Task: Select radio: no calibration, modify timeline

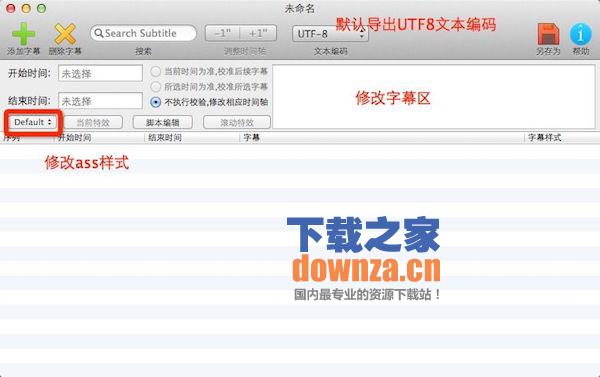Action: coord(155,102)
